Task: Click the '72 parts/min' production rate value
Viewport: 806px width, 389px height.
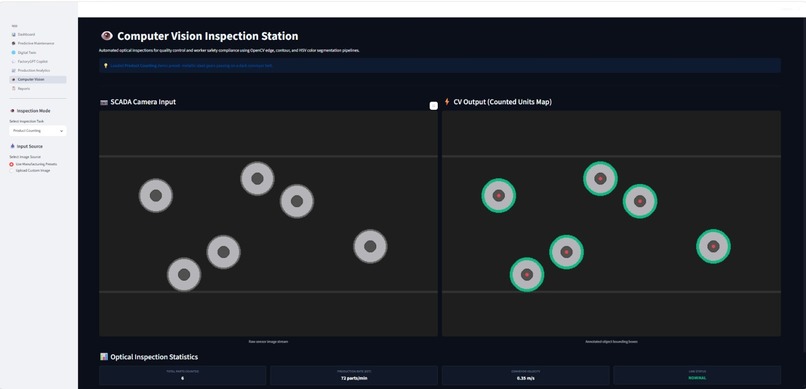Action: click(354, 378)
